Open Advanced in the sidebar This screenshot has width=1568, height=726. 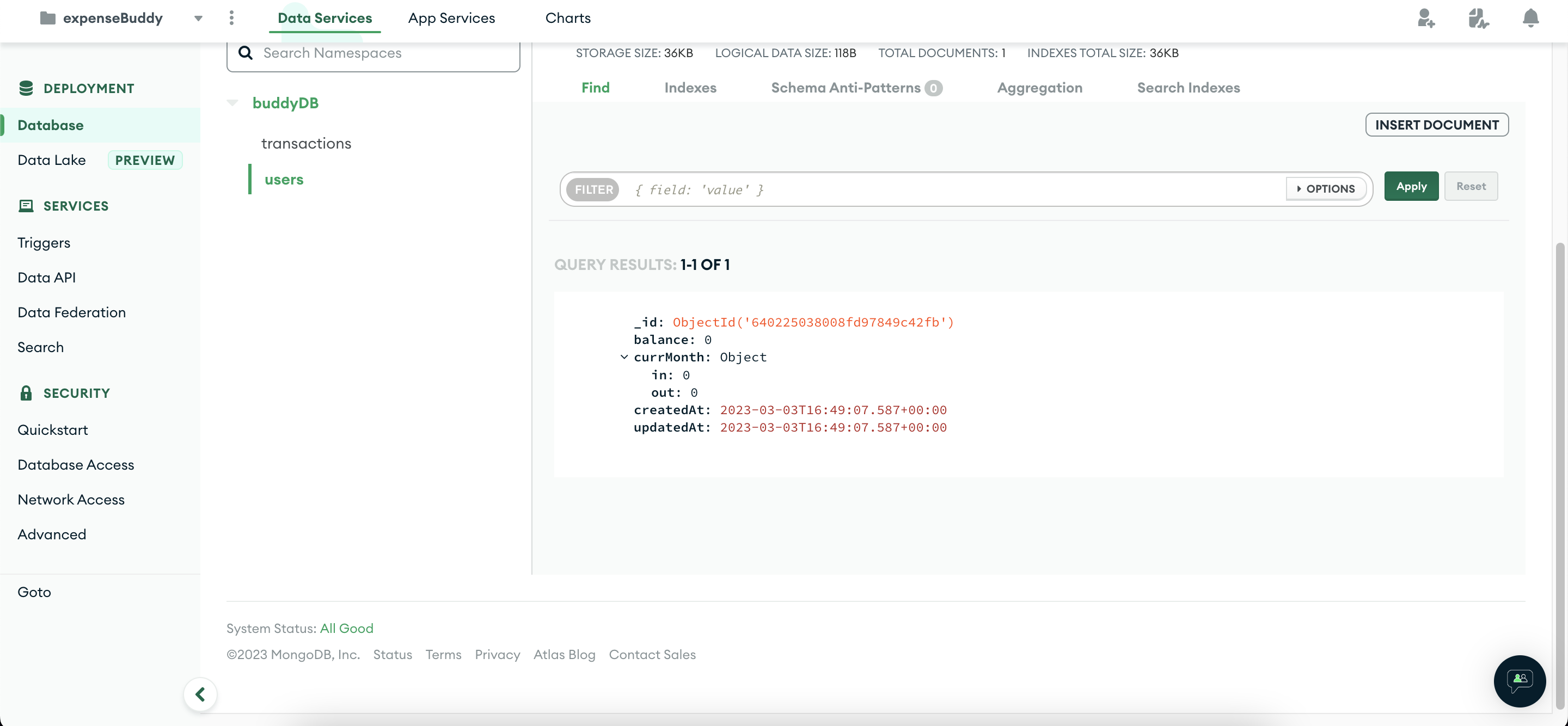coord(52,534)
